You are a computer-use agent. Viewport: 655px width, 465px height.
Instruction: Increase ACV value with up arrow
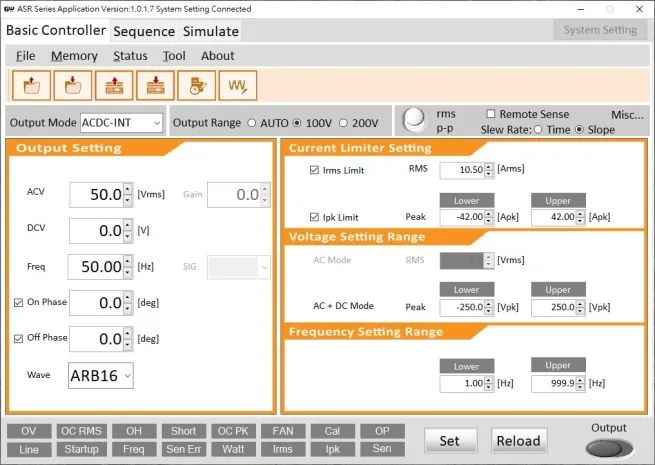tap(128, 189)
